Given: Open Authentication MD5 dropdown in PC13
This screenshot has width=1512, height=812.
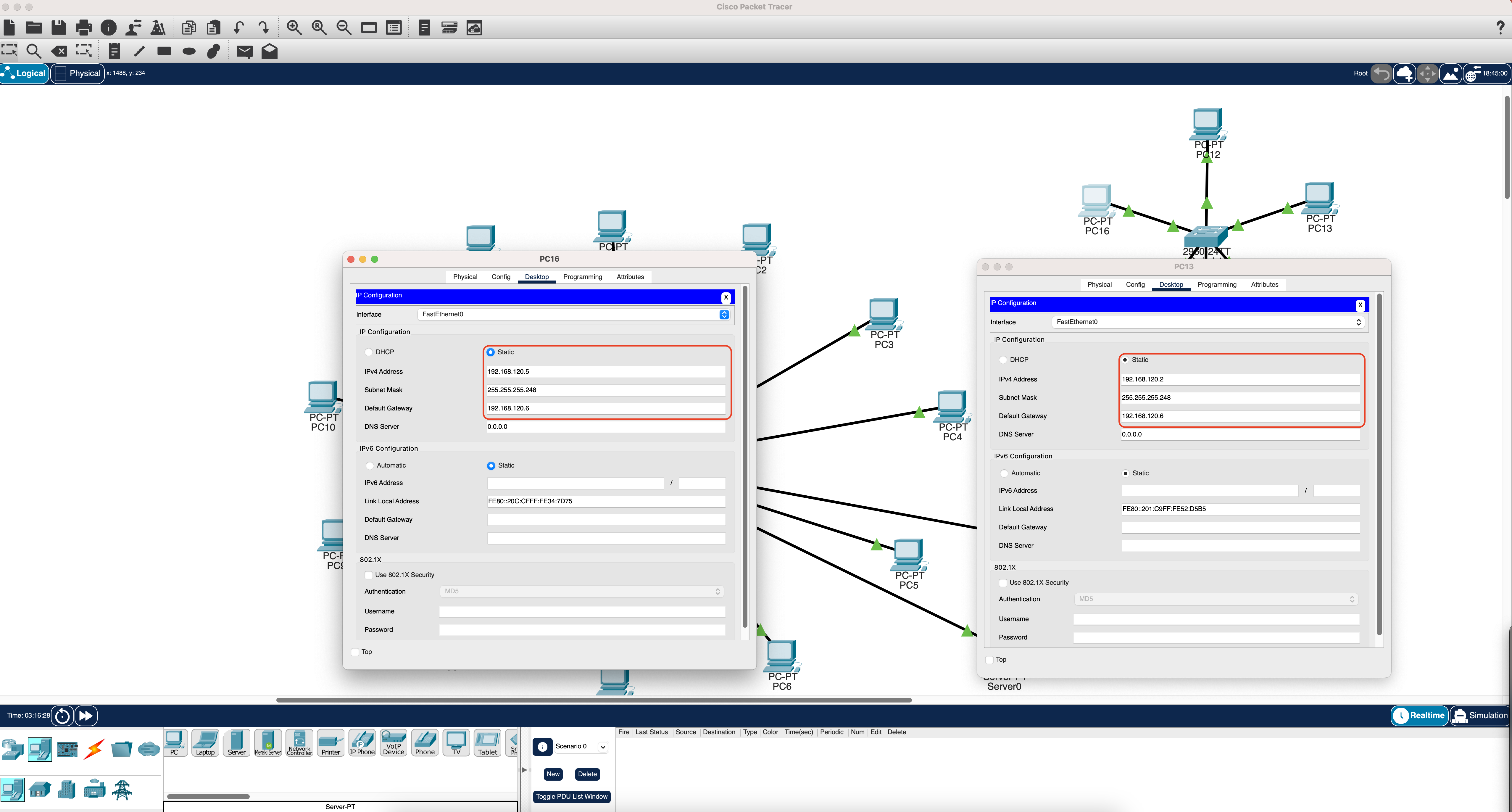Looking at the screenshot, I should [x=1216, y=600].
